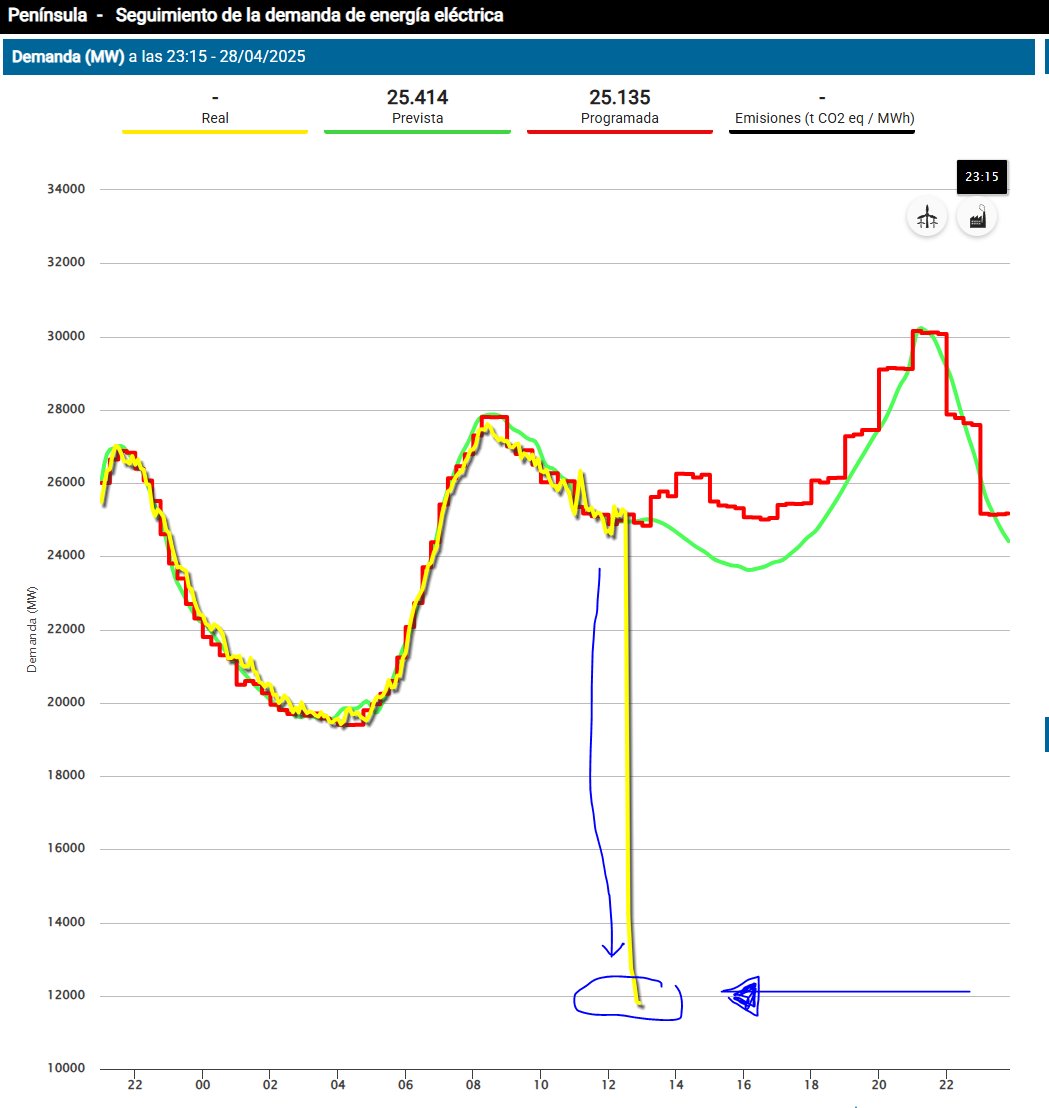
Task: Click the 04 hour x-axis tick
Action: [338, 1084]
